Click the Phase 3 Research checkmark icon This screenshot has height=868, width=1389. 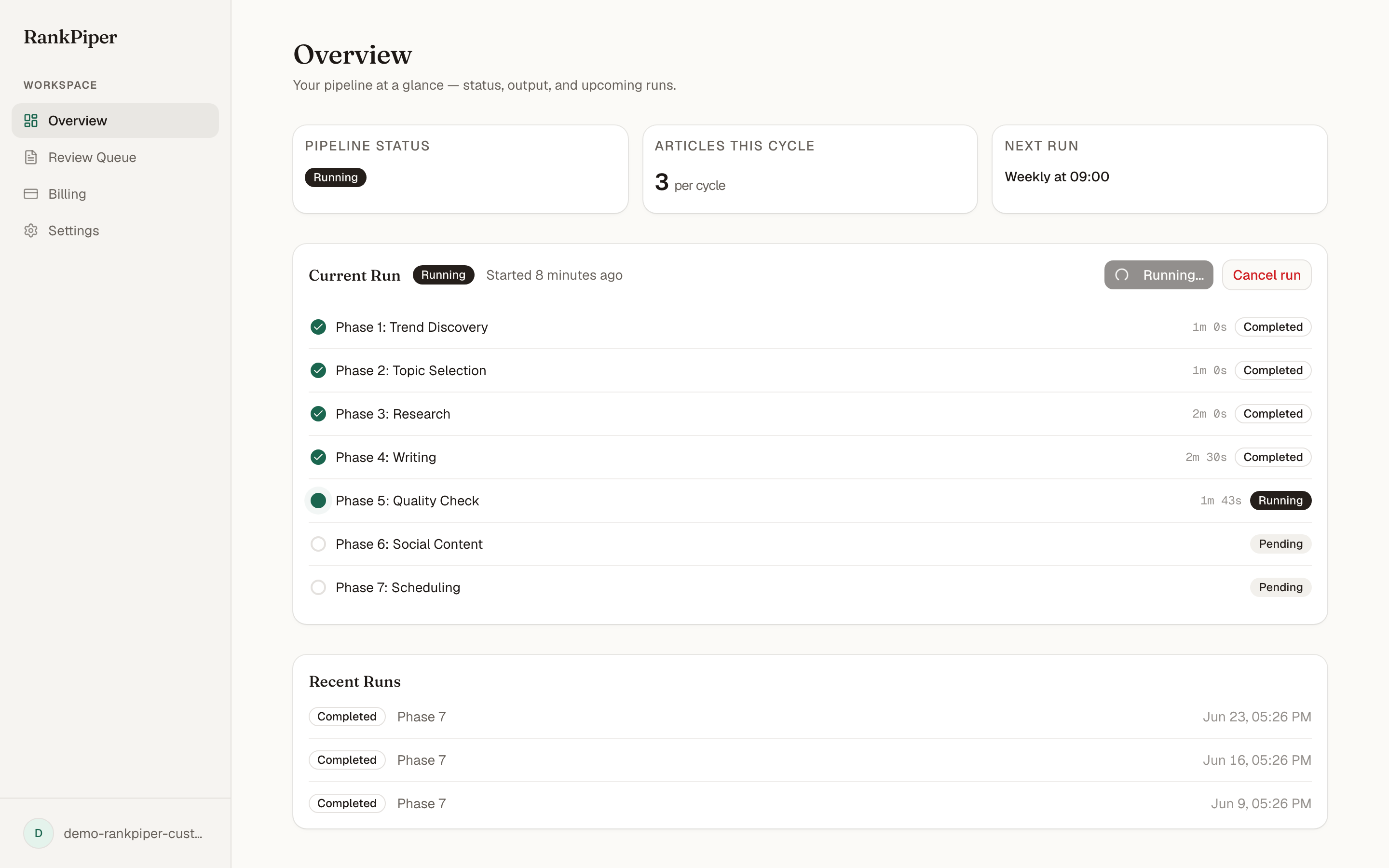click(318, 414)
